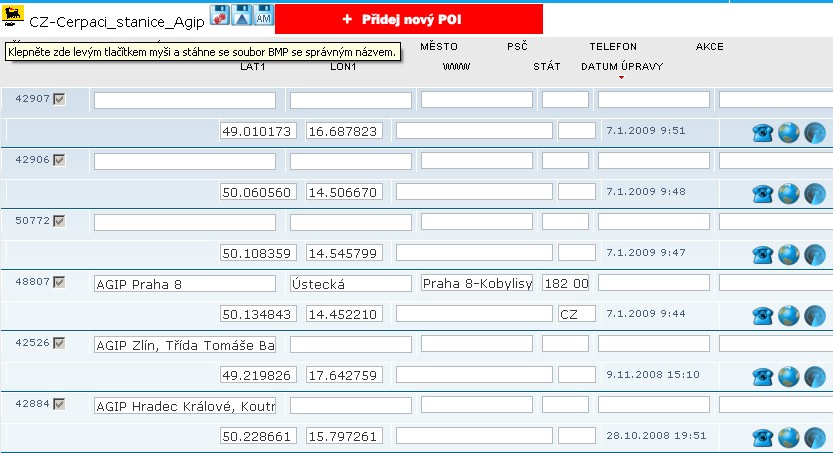Sort by the DATUM ÚPRAVY column header
Viewport: 833px width, 453px height.
coord(621,66)
